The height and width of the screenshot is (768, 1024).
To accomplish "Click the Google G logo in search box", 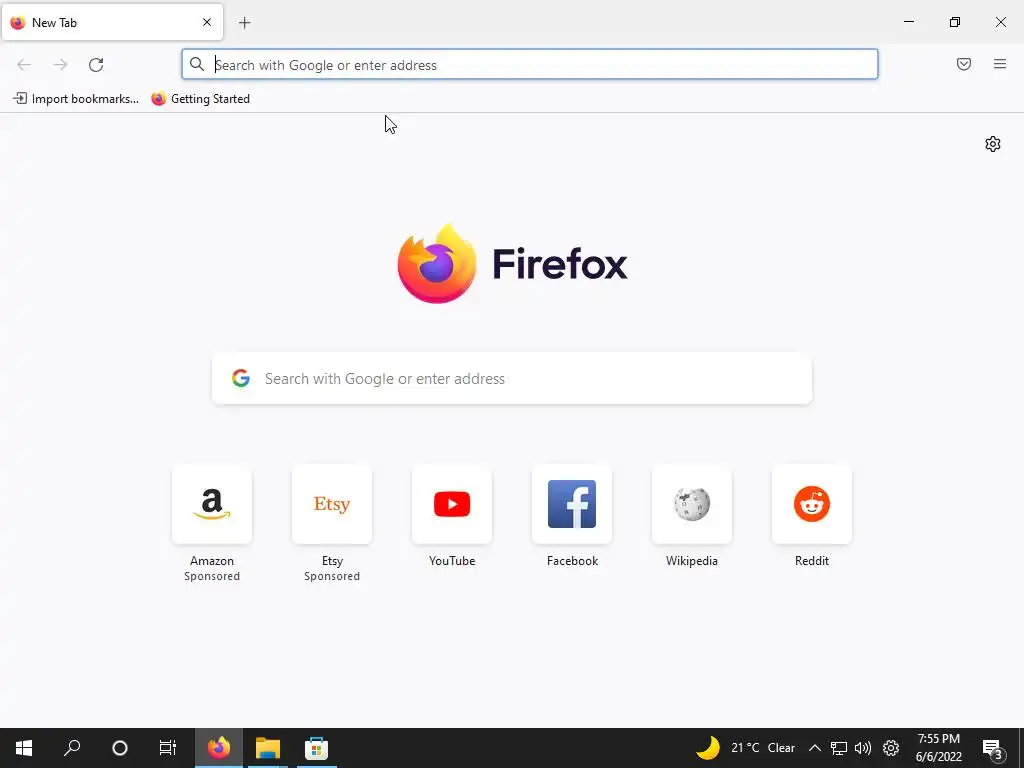I will [241, 378].
